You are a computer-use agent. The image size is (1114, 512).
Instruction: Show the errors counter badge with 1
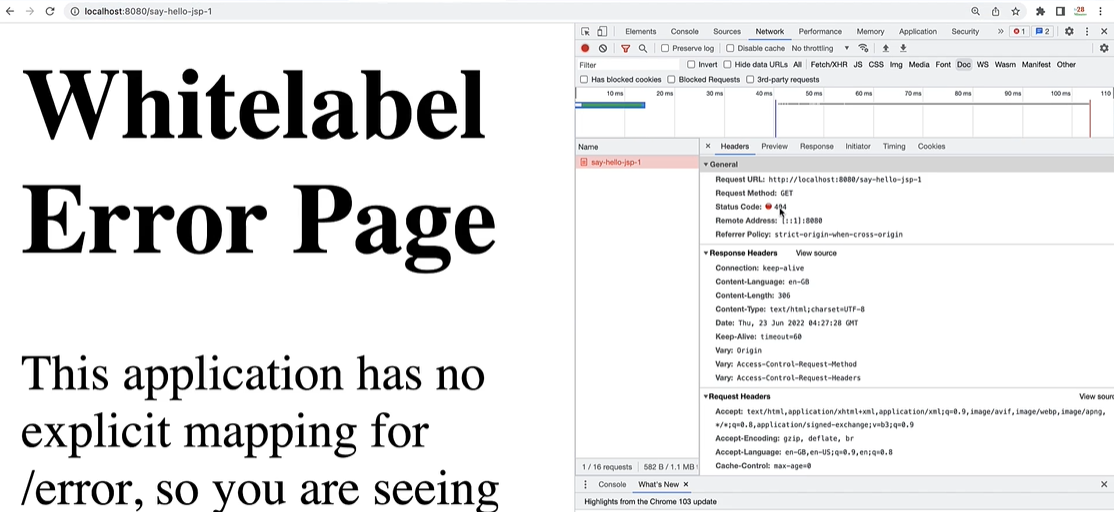click(1019, 31)
